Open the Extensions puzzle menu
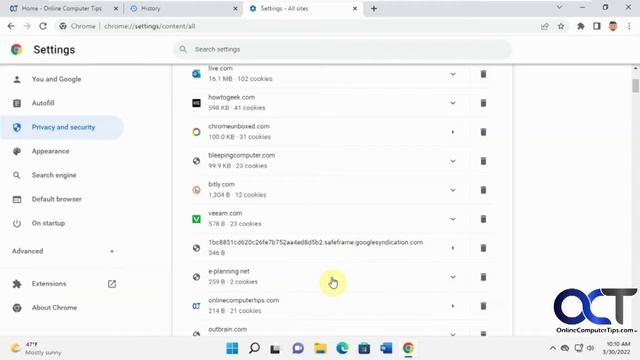 pyautogui.click(x=580, y=26)
